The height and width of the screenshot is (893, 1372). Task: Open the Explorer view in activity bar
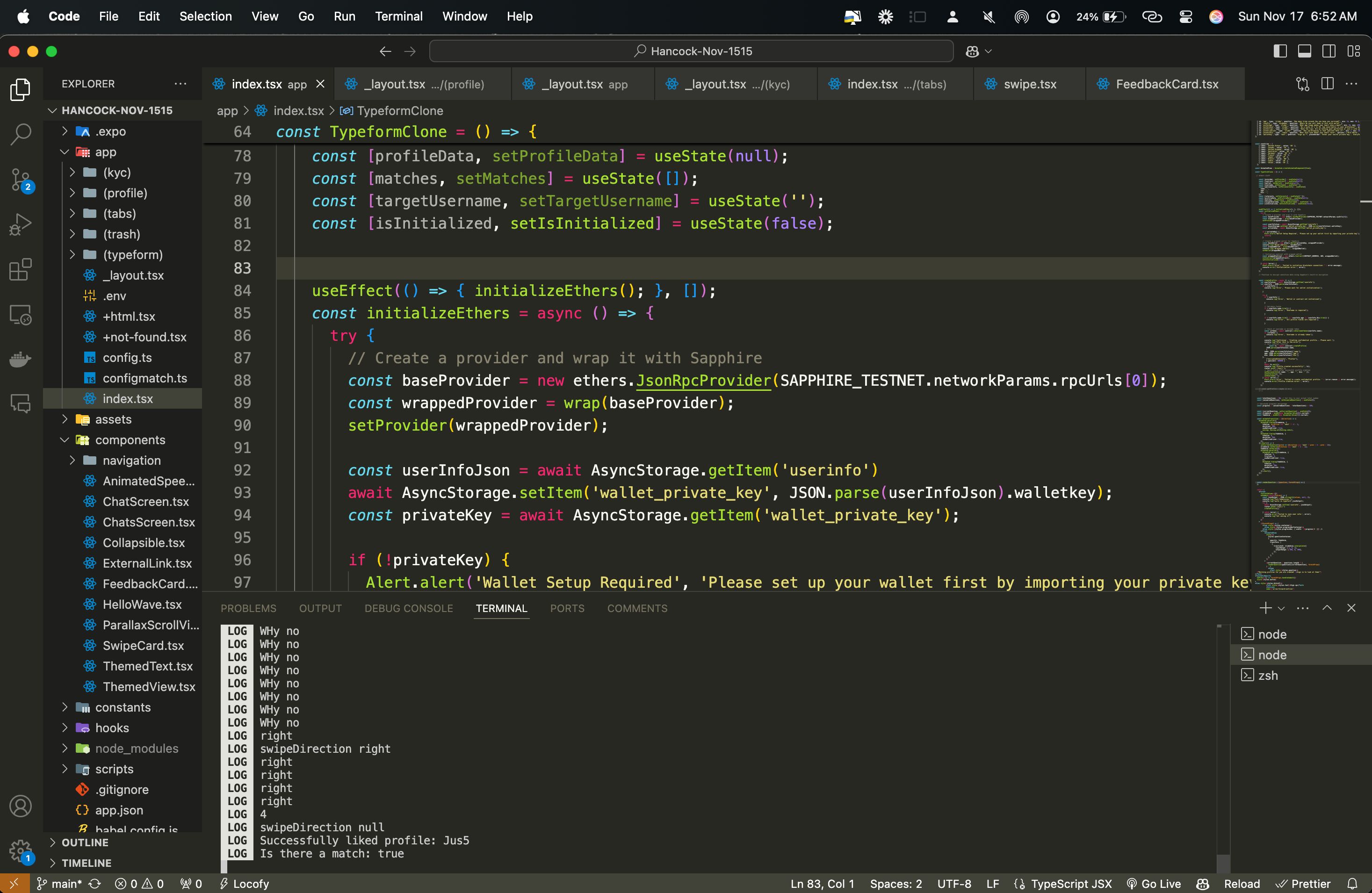point(21,89)
